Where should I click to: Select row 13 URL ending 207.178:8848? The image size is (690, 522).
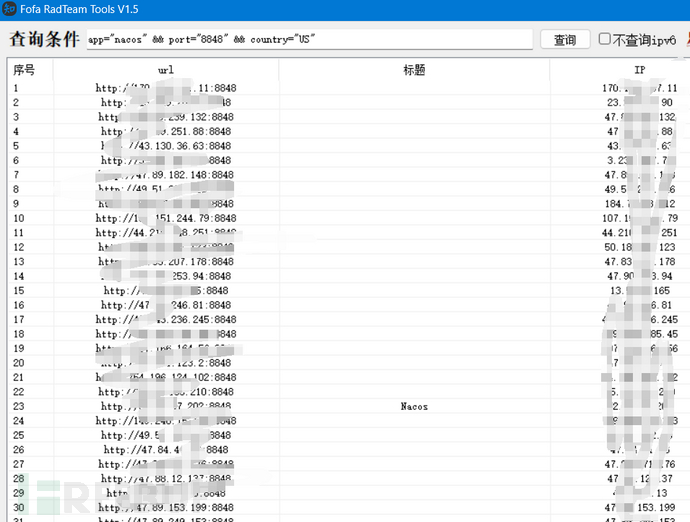click(166, 261)
